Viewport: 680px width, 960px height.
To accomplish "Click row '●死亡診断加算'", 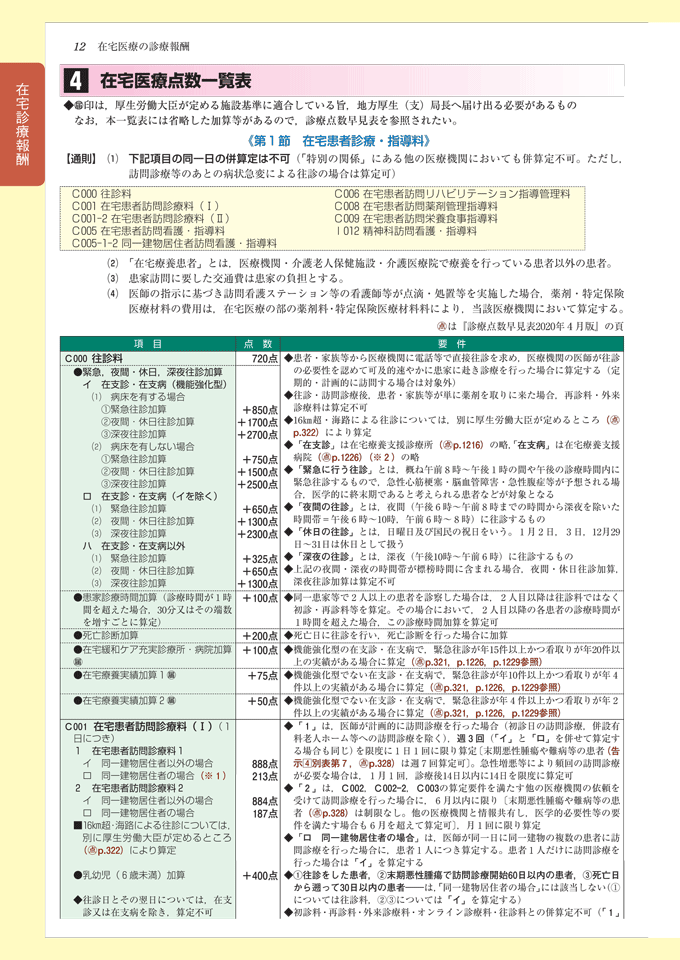I will tap(106, 635).
